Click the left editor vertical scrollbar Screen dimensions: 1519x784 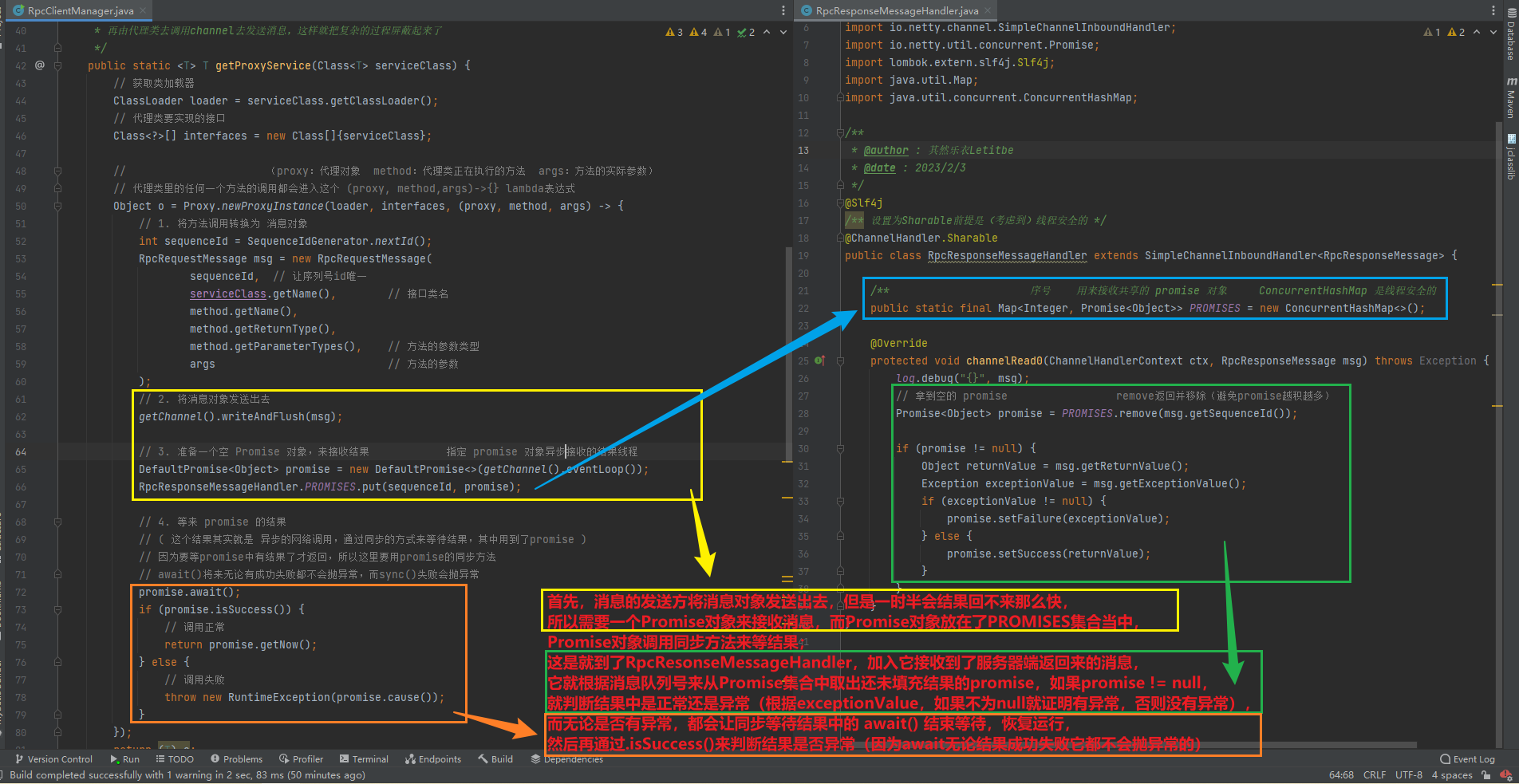point(789,355)
